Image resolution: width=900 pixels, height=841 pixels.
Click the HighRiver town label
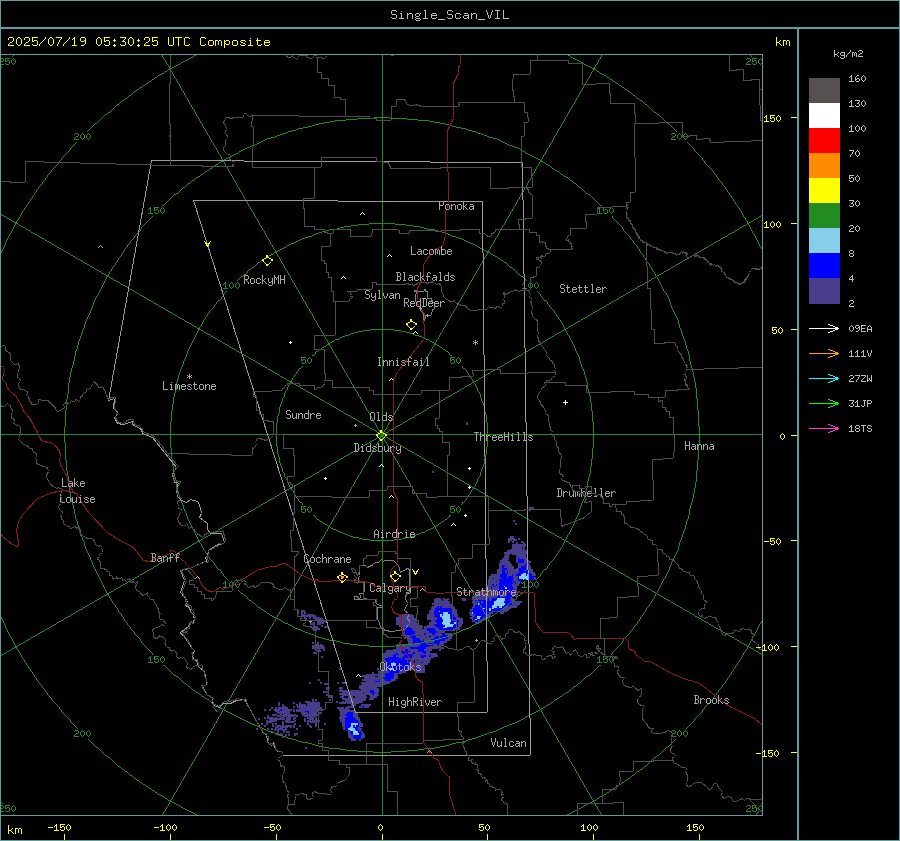[415, 702]
